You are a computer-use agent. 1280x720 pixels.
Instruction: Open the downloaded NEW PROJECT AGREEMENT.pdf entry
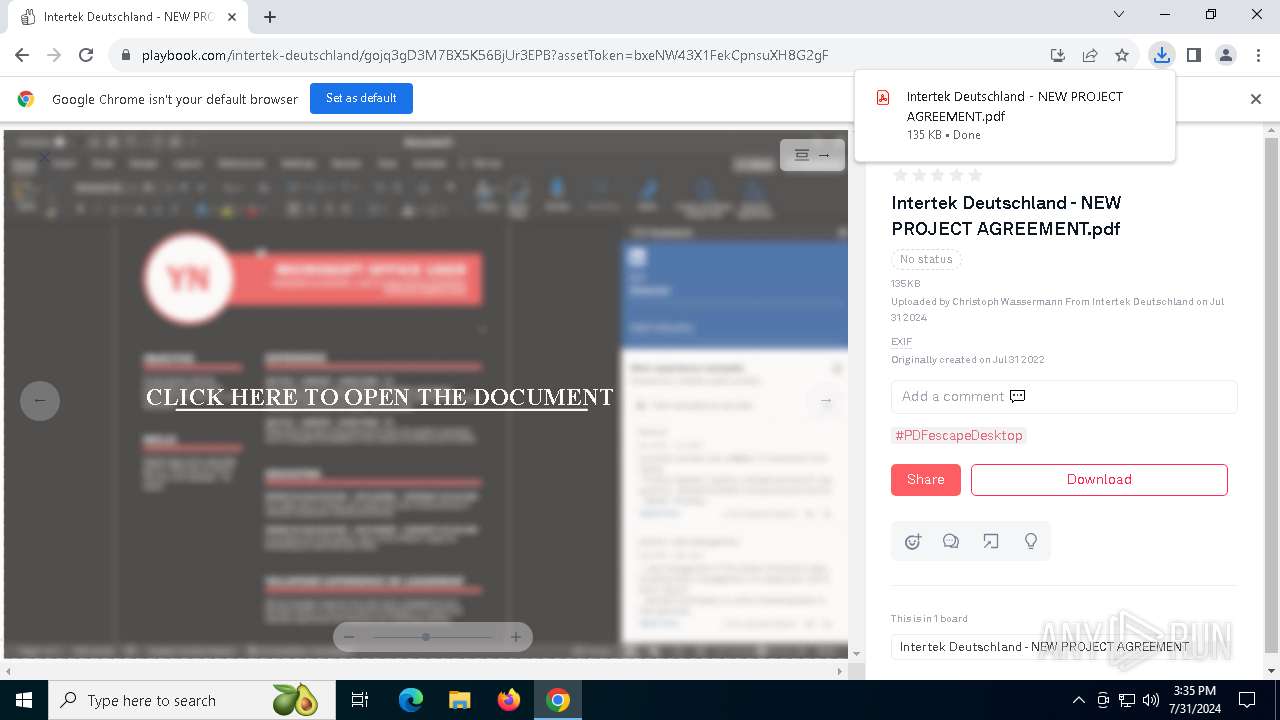1015,115
